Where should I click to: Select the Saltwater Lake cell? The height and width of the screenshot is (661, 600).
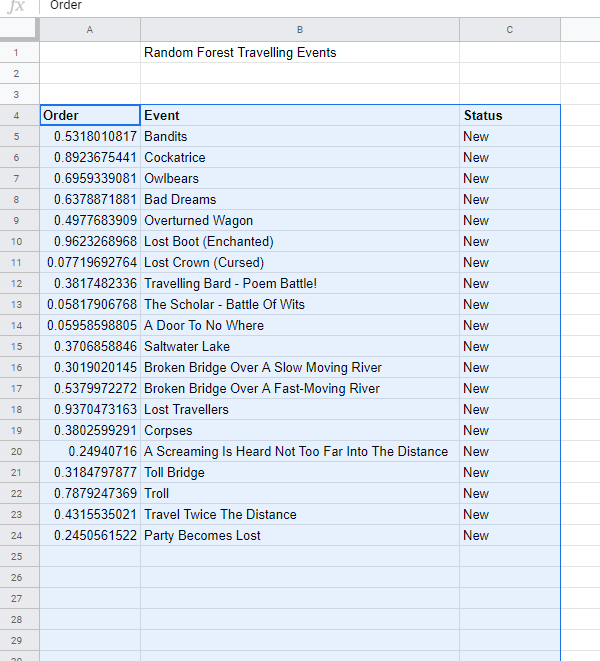tap(300, 347)
